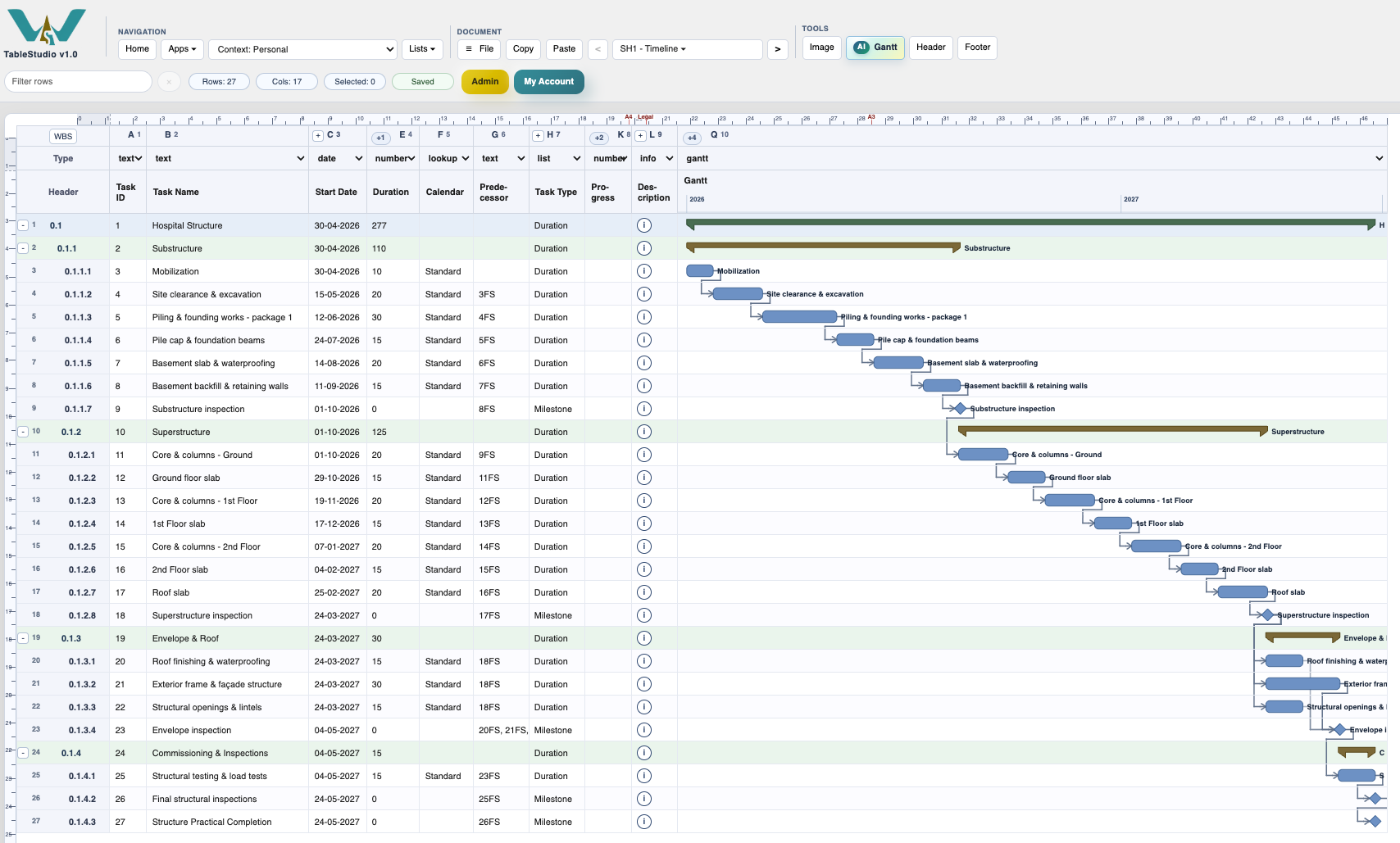Click the plus icon beside column H
This screenshot has width=1400, height=843.
[538, 136]
